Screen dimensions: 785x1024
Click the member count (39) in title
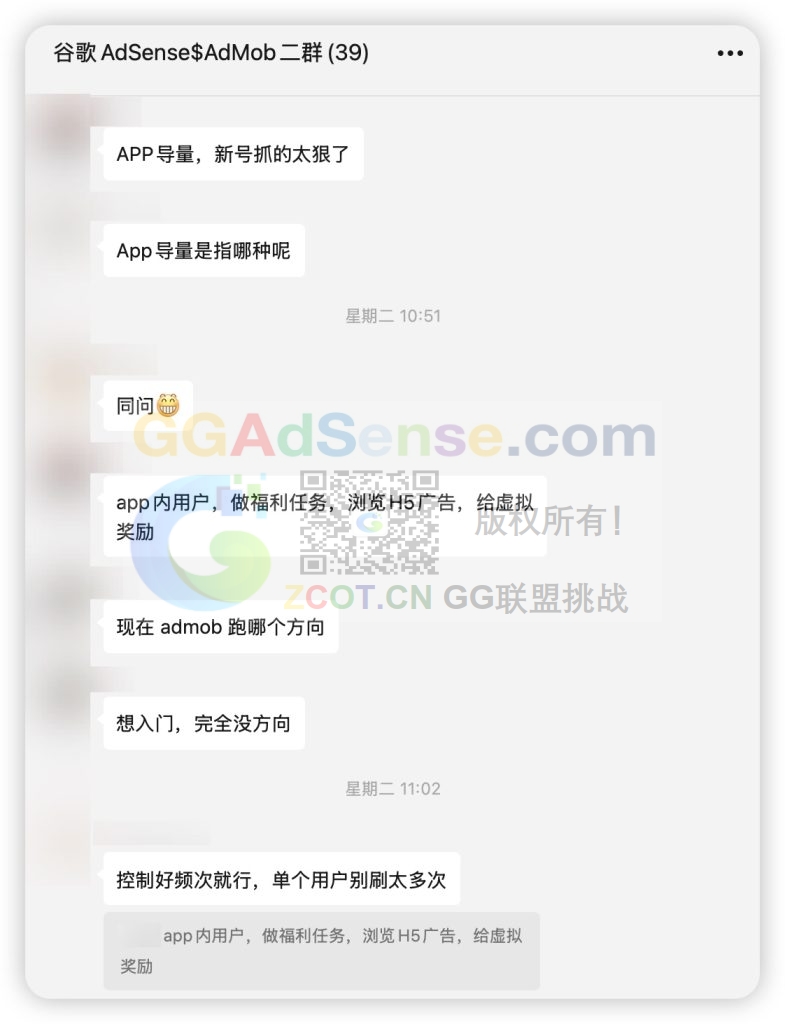(348, 52)
